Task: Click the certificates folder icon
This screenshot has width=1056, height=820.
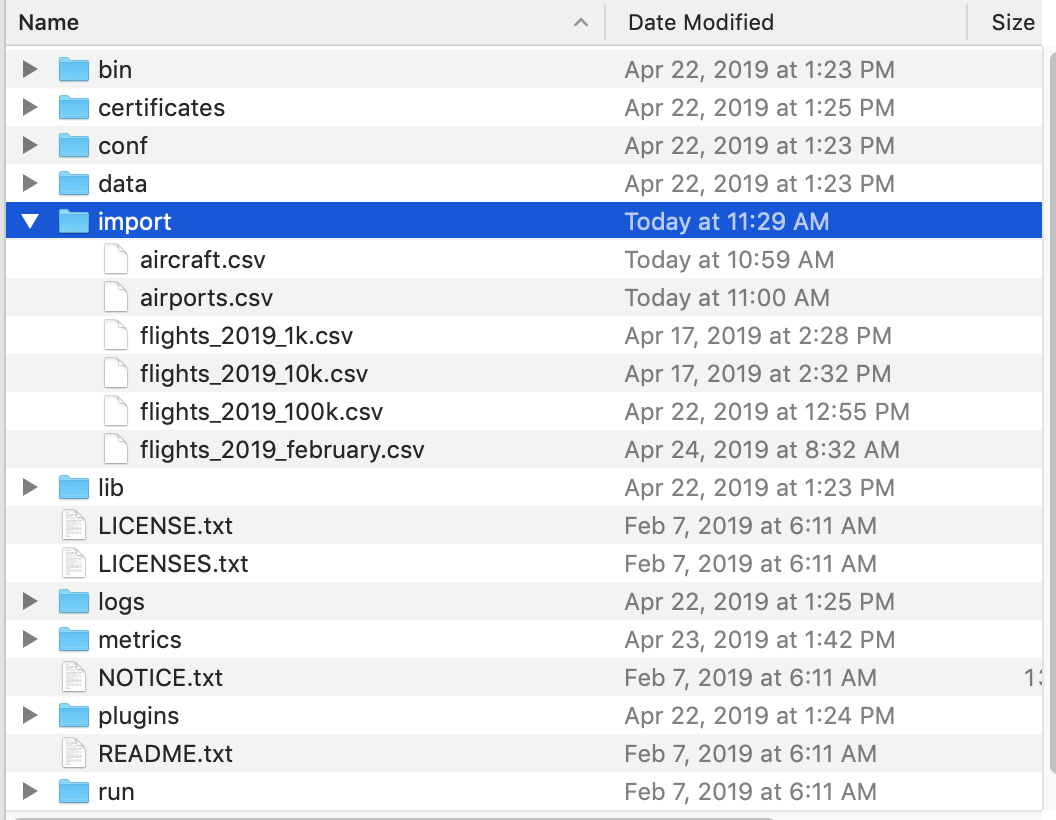Action: [74, 108]
